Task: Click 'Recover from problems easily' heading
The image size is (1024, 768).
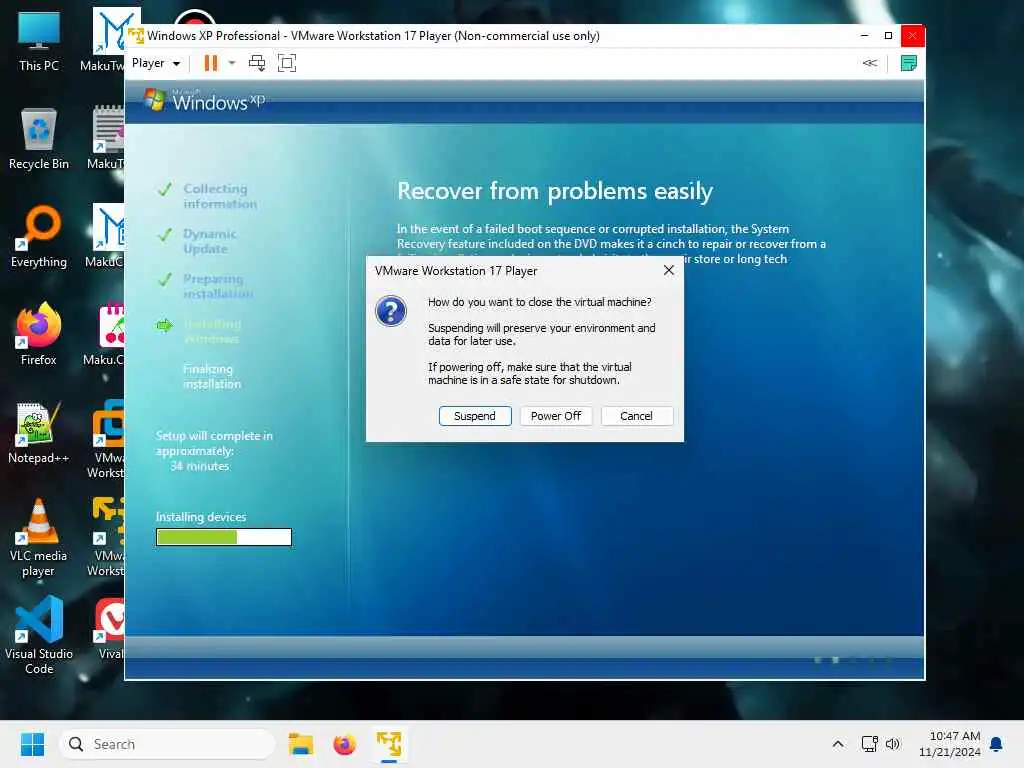Action: (554, 191)
